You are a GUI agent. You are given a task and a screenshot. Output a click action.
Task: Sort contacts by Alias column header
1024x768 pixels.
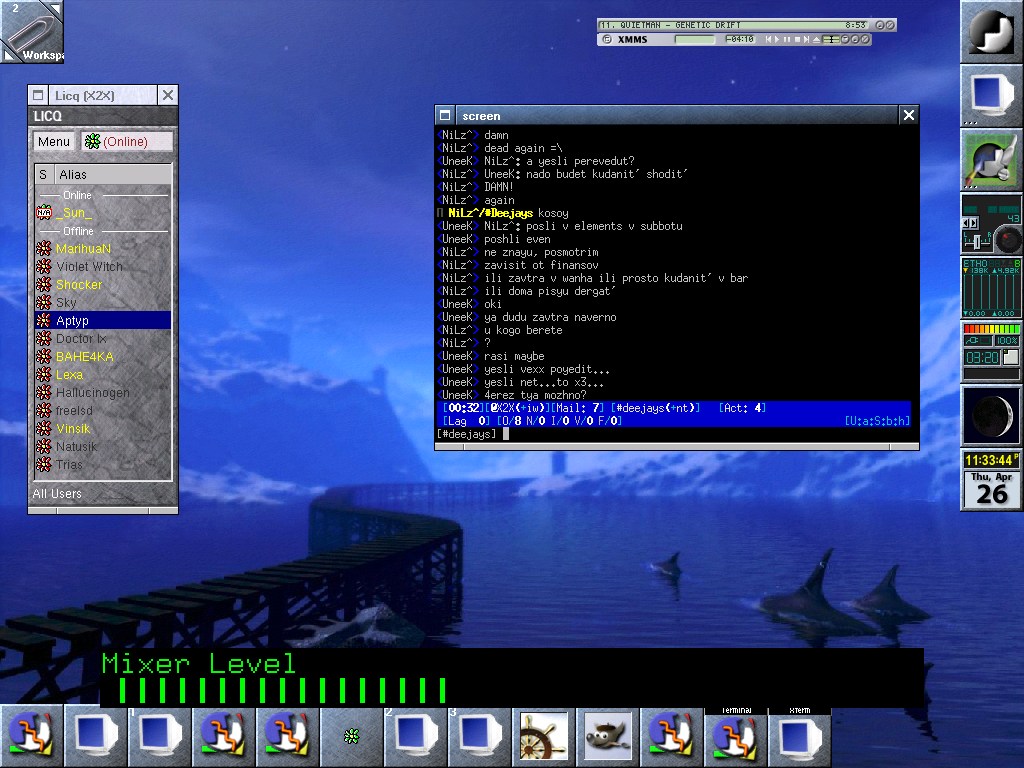point(112,174)
